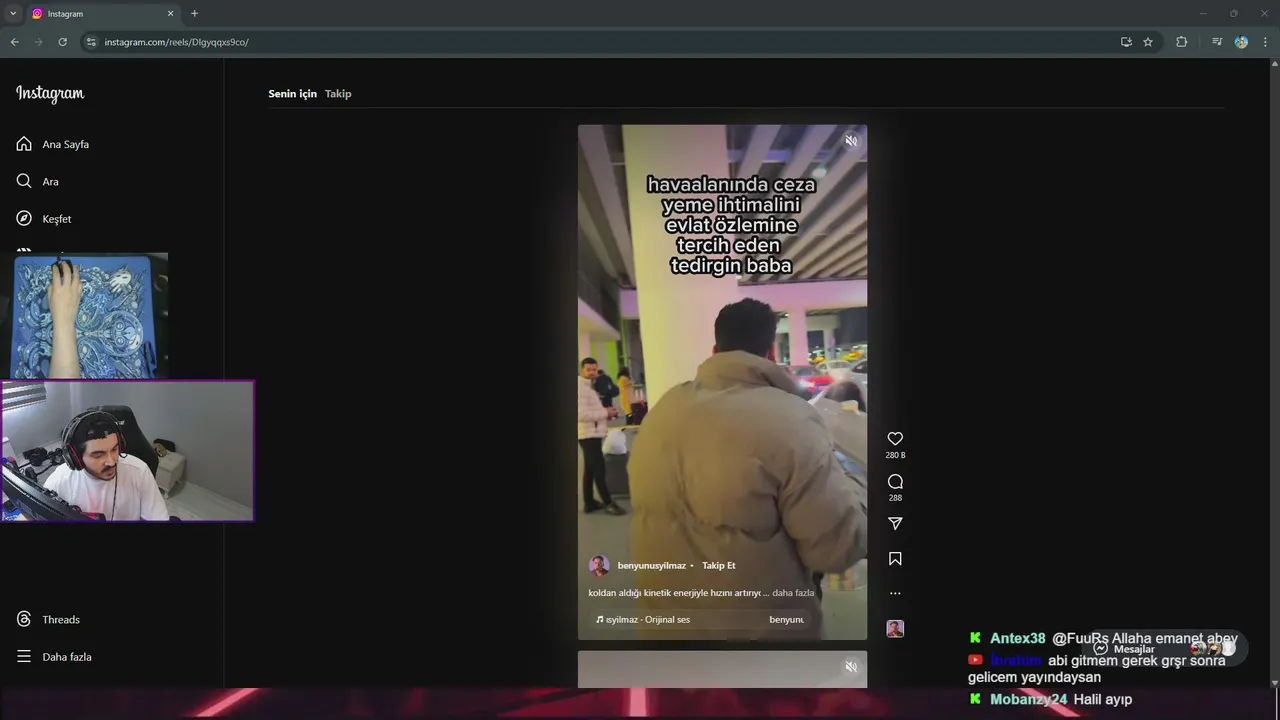The width and height of the screenshot is (1280, 720).
Task: Expand caption with daha fazla
Action: pos(793,592)
